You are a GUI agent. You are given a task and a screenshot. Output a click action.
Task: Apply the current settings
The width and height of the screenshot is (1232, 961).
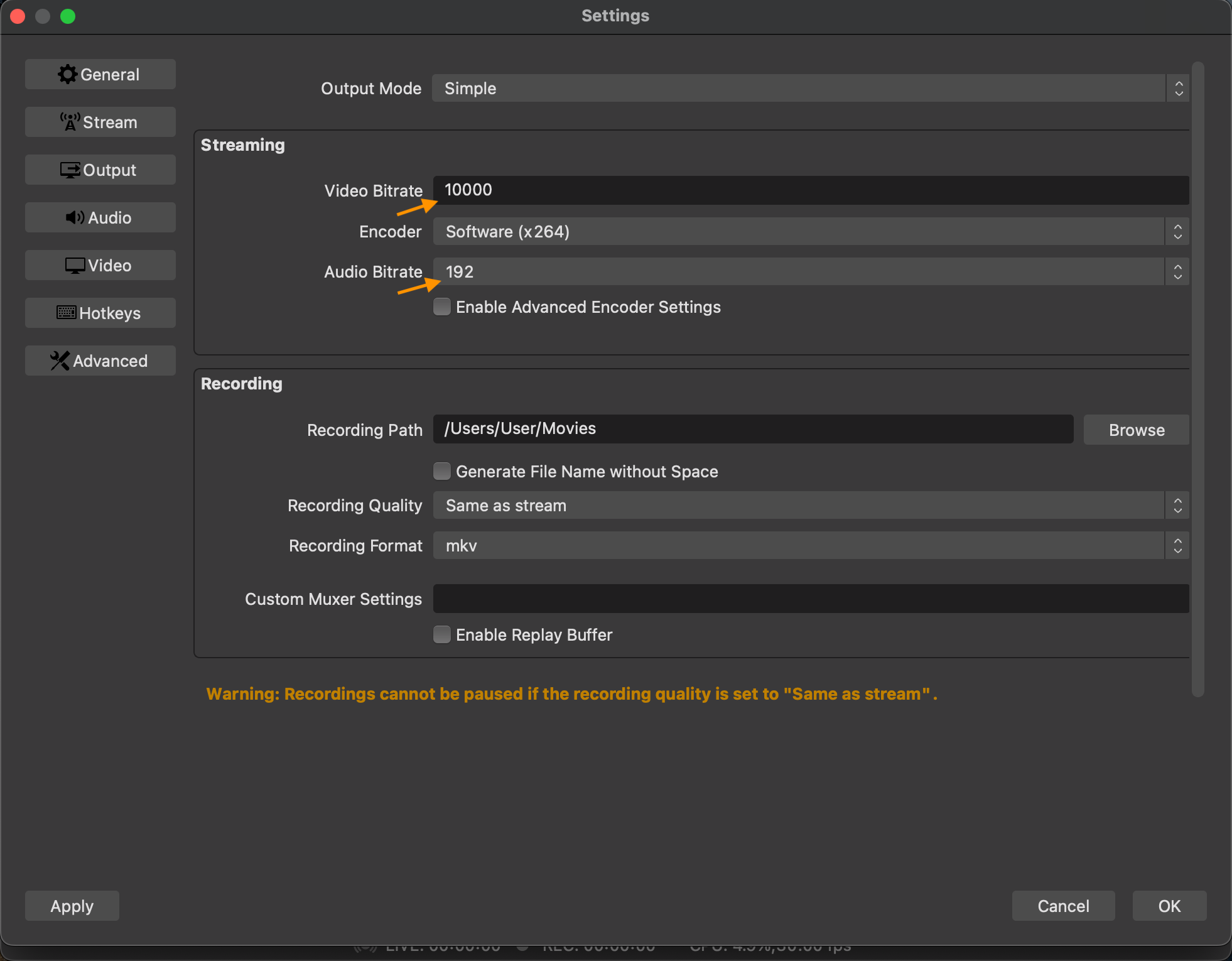pos(72,906)
